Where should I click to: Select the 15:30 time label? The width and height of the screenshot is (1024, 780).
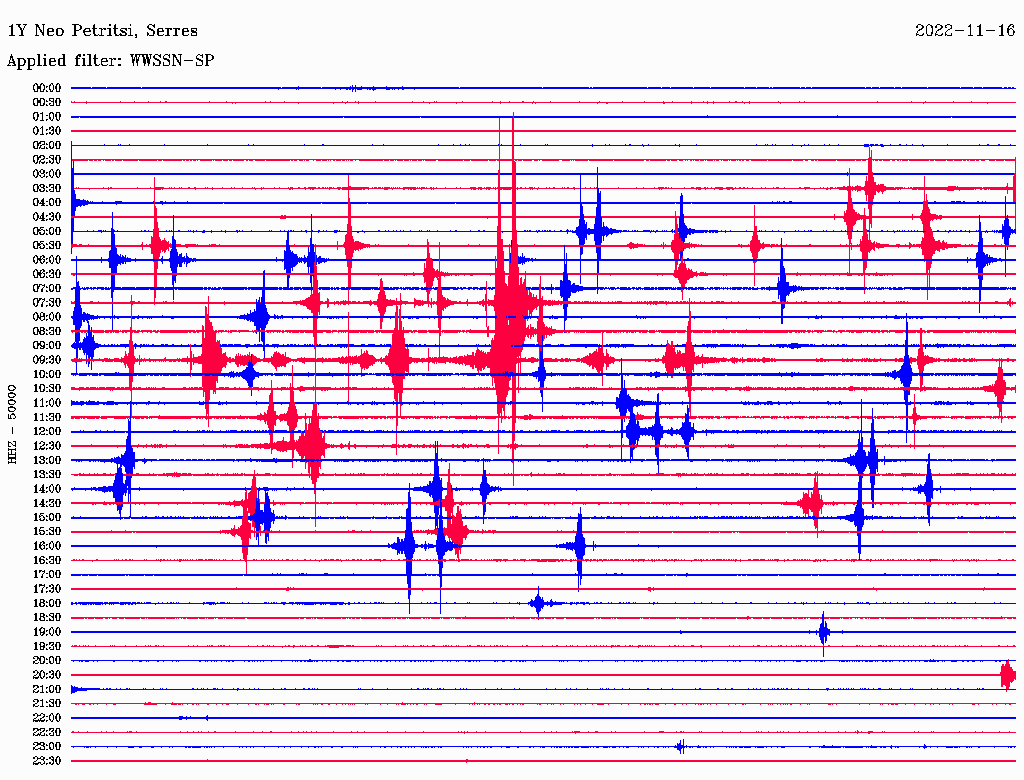tap(46, 532)
